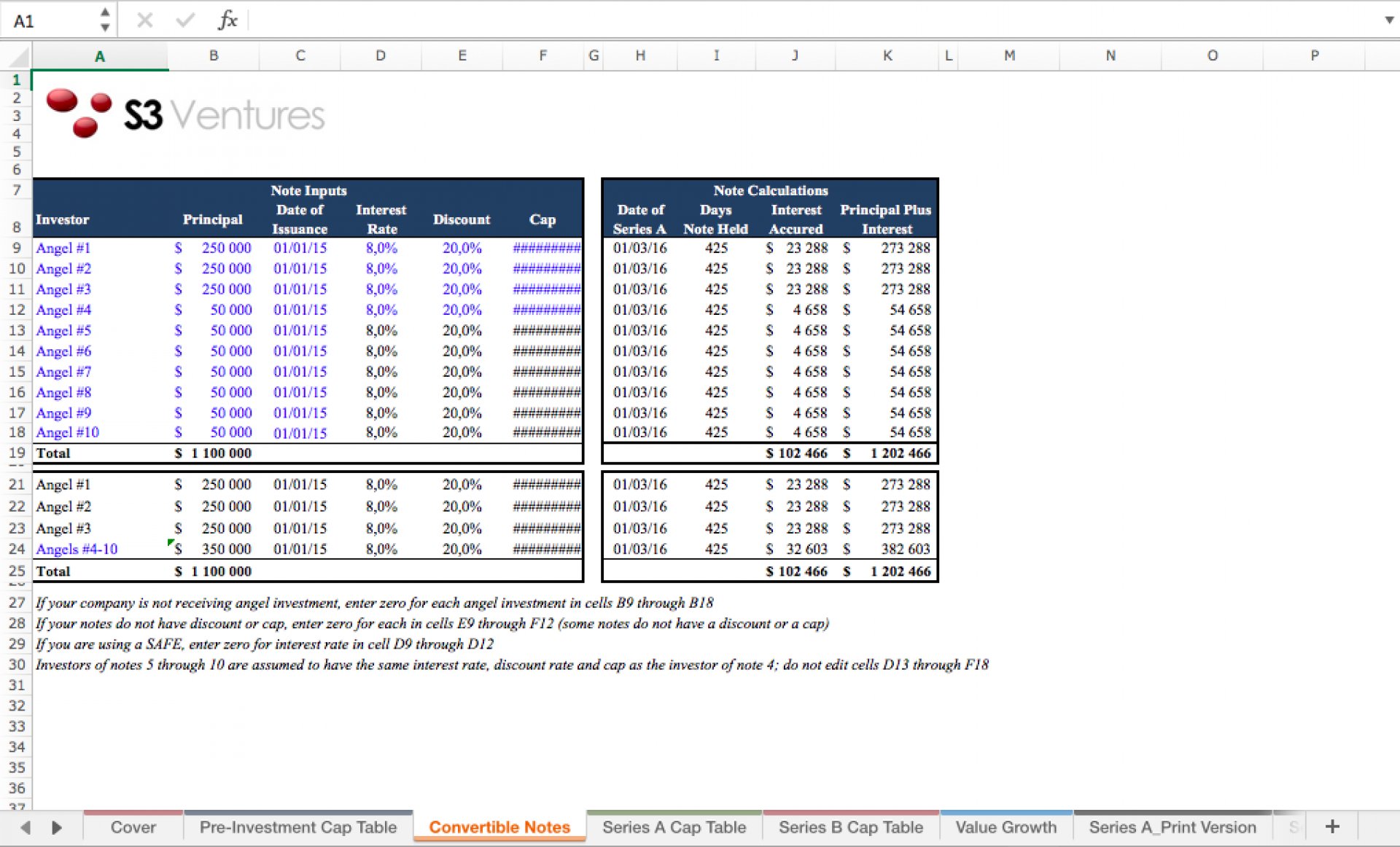Image resolution: width=1400 pixels, height=847 pixels.
Task: Select column K header
Action: pos(887,55)
